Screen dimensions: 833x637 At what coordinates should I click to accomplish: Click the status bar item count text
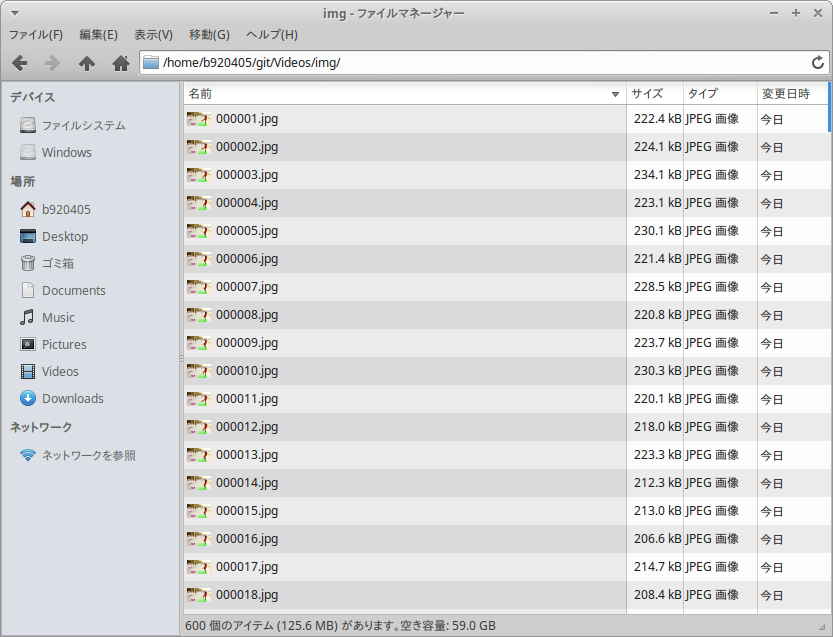(340, 626)
